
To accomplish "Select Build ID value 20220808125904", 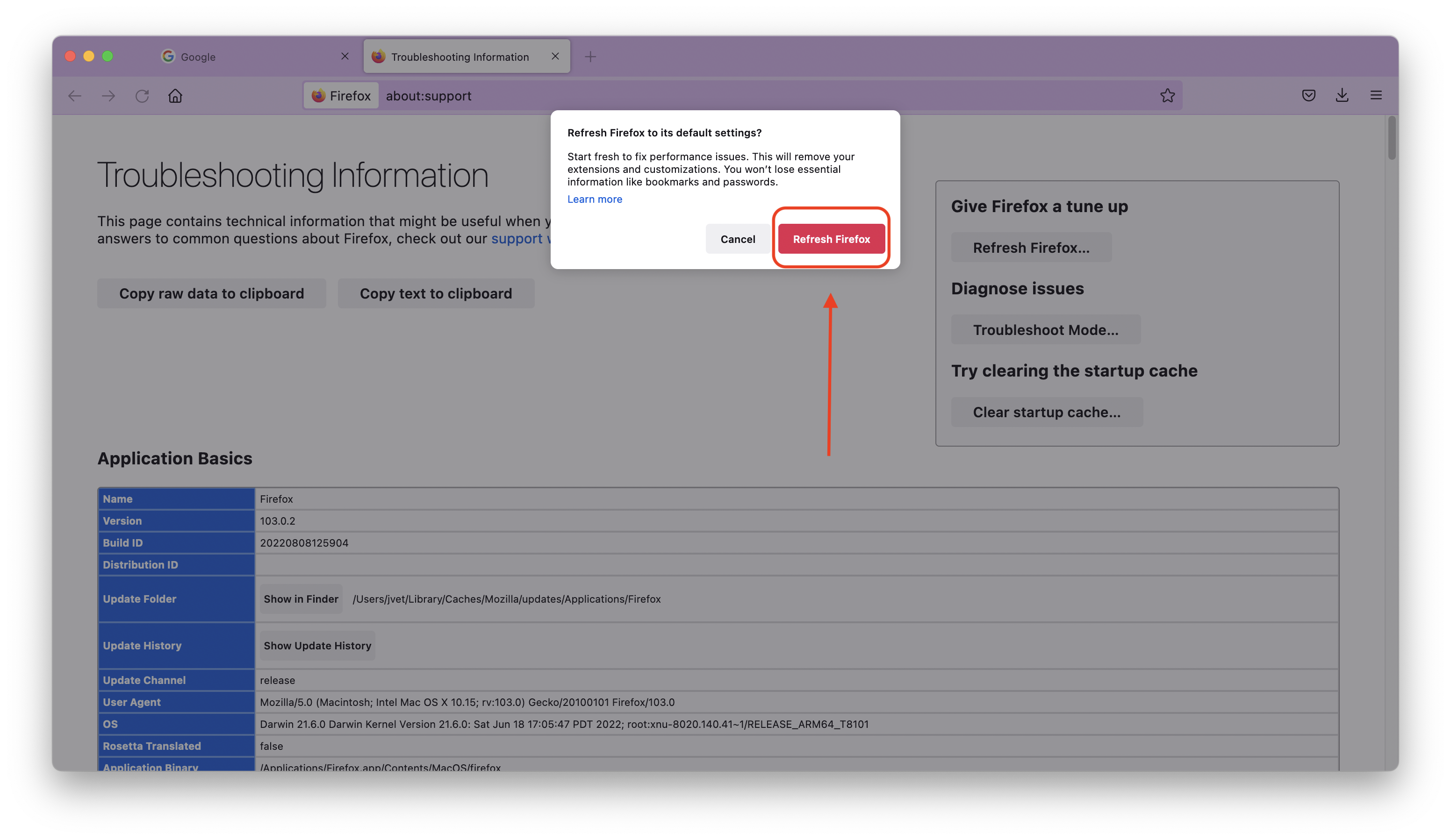I will [304, 542].
